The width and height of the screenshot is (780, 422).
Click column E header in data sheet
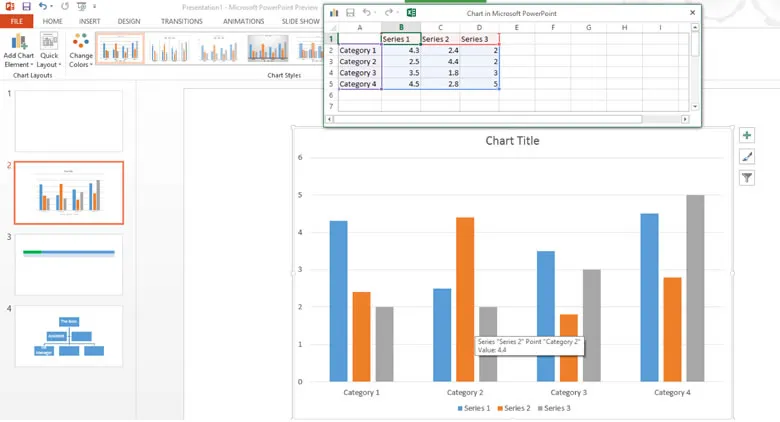tap(516, 27)
